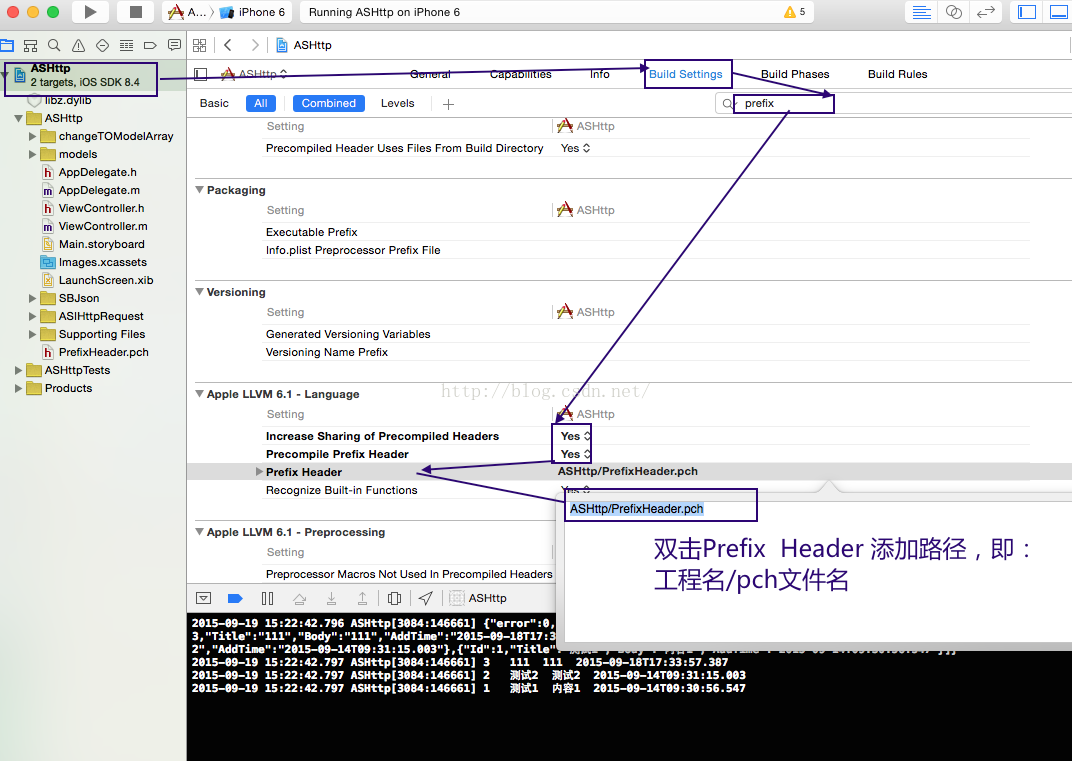Show the standard editor
This screenshot has height=761, width=1072.
point(922,12)
